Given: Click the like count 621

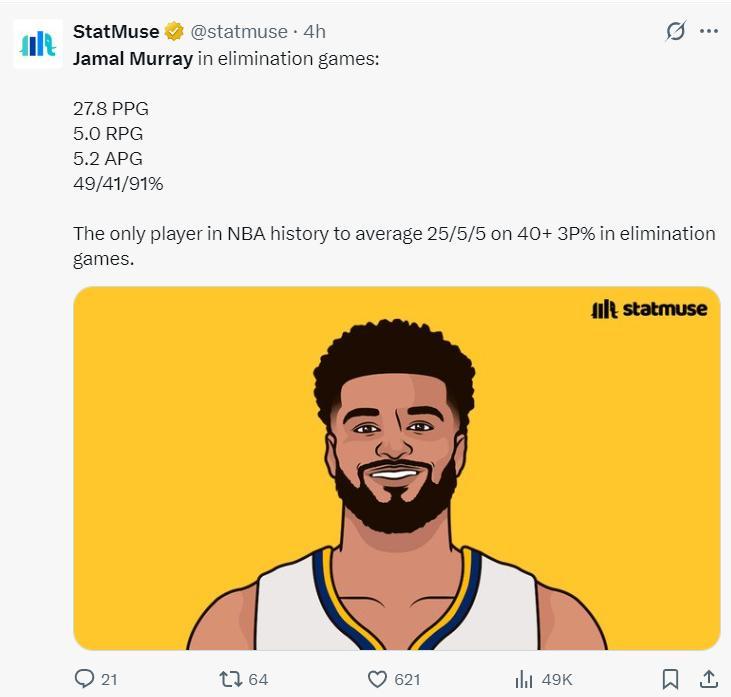Looking at the screenshot, I should [407, 679].
